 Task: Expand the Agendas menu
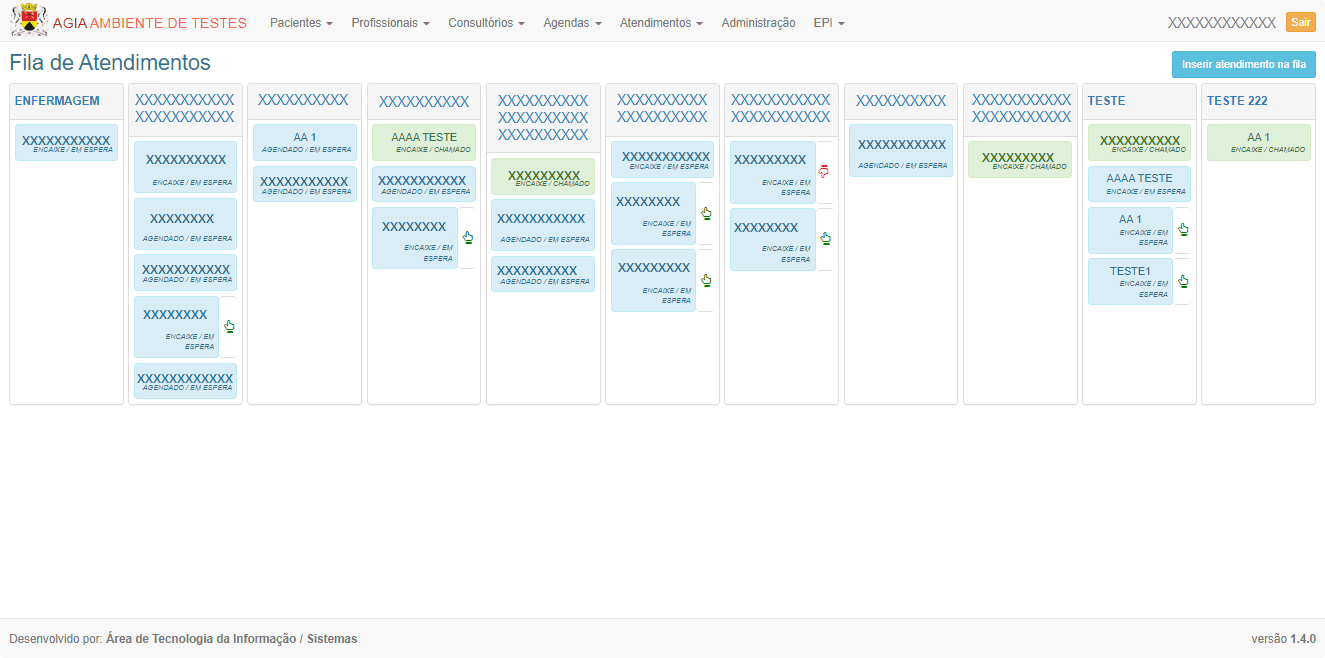(572, 22)
